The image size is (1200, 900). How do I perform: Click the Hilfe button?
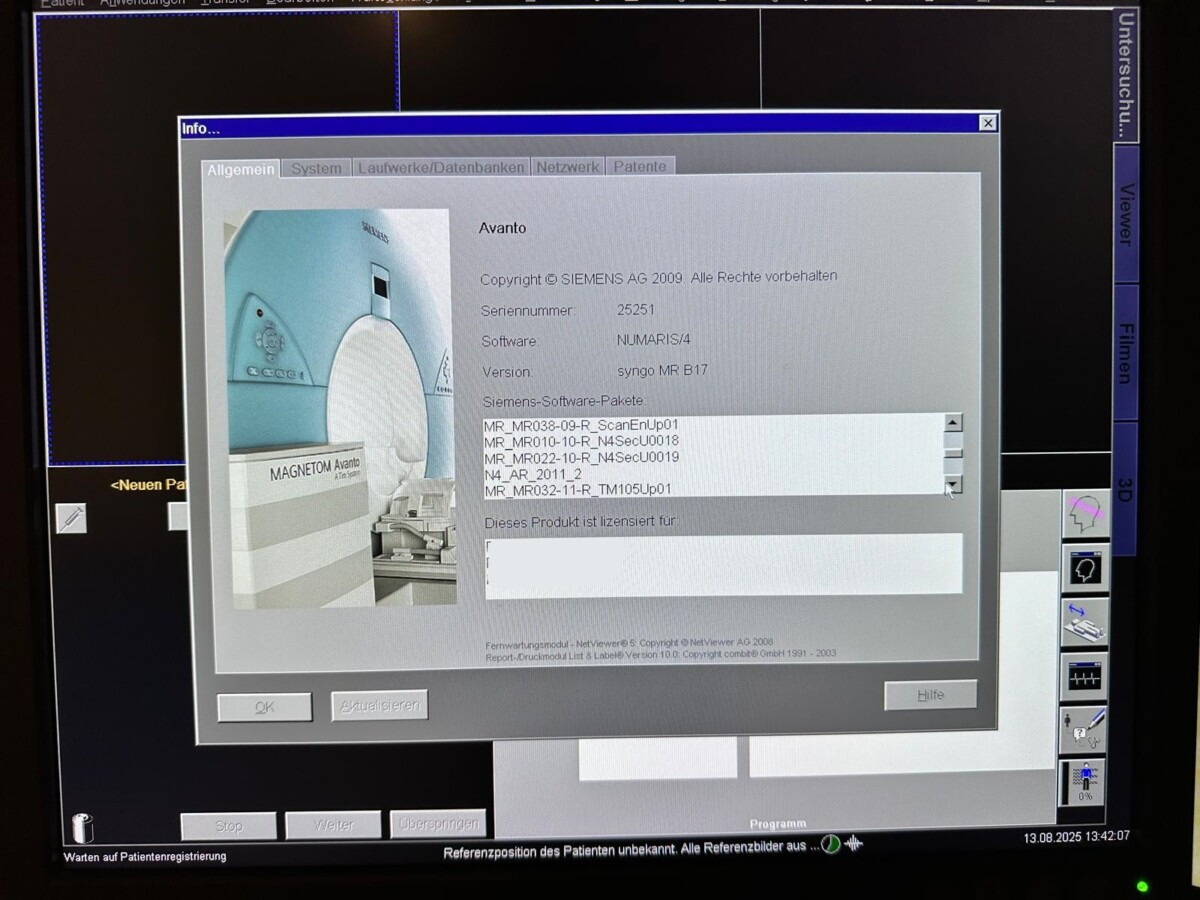930,695
